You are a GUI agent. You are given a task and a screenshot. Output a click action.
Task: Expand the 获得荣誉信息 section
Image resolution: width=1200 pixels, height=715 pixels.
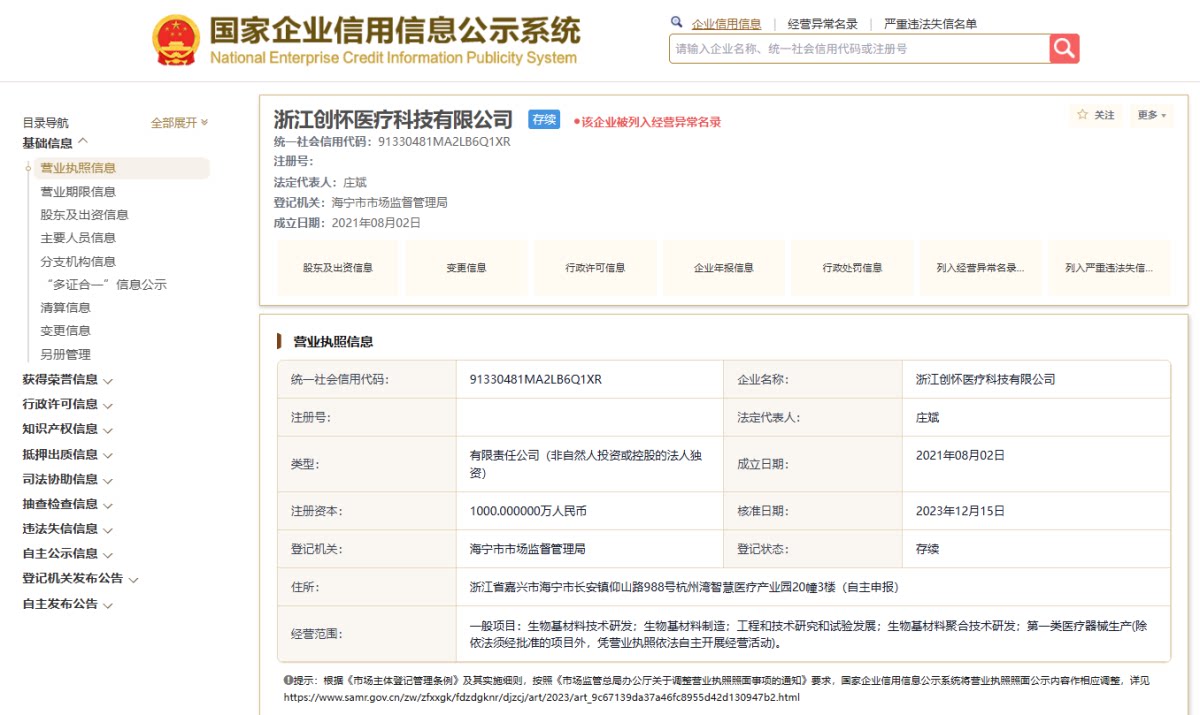click(x=68, y=380)
